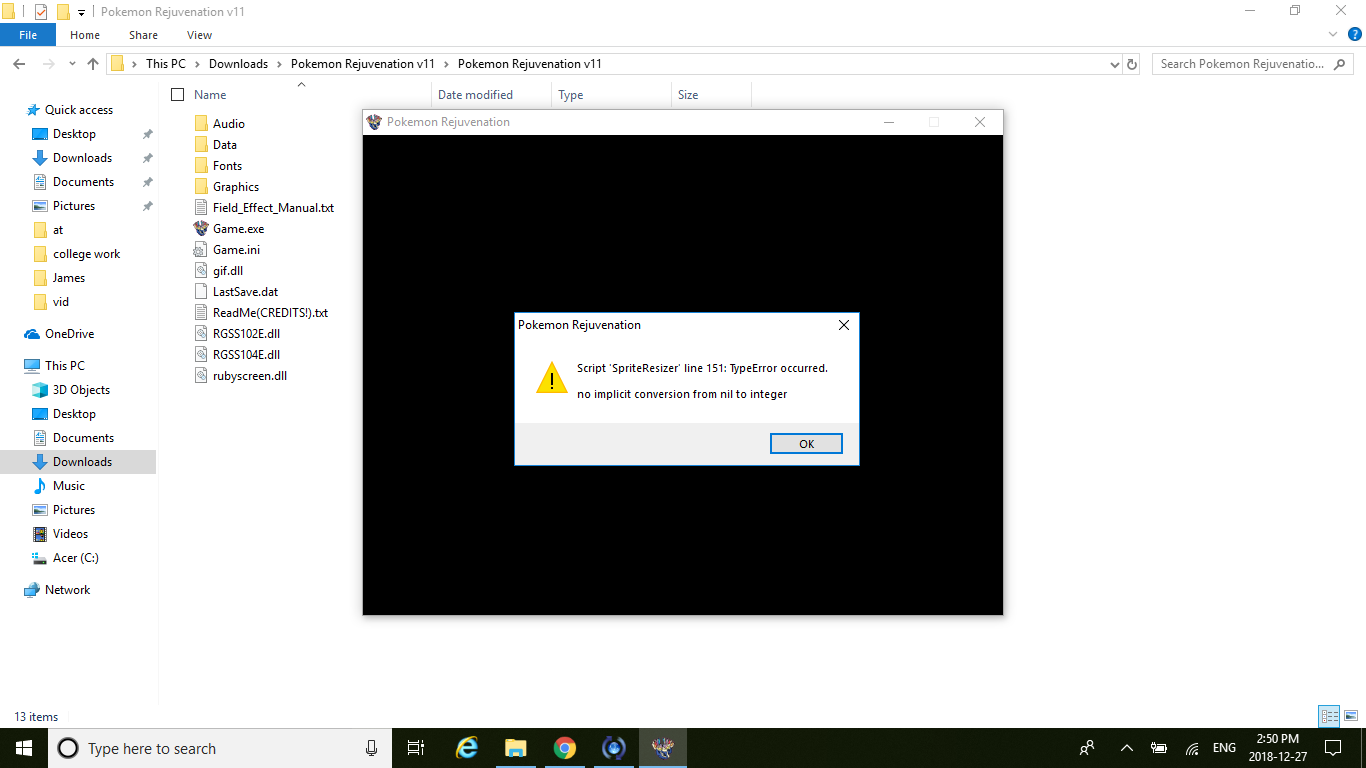Select OneDrive in the navigation pane

pos(69,334)
